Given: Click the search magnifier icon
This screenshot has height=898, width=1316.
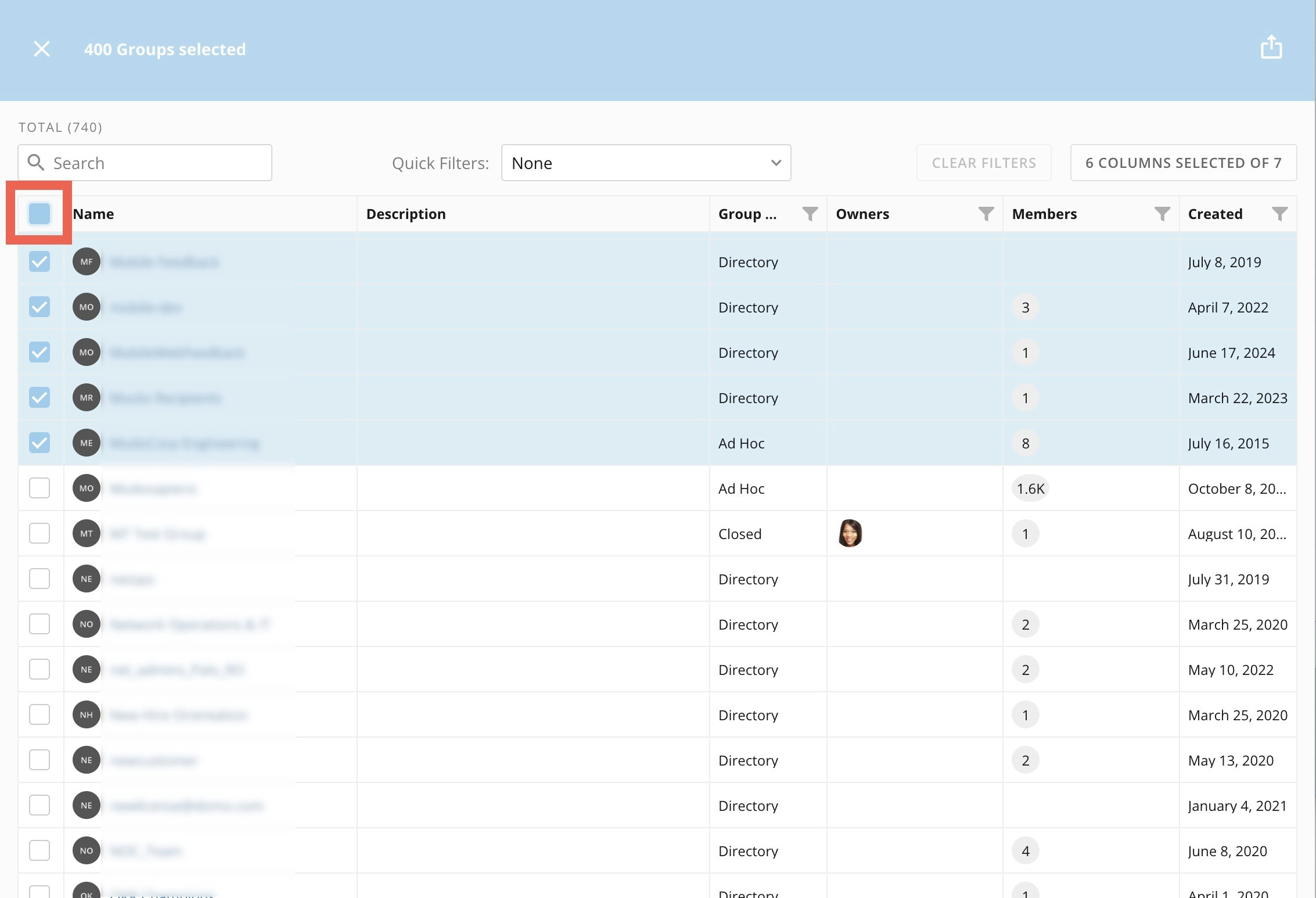Looking at the screenshot, I should coord(36,163).
